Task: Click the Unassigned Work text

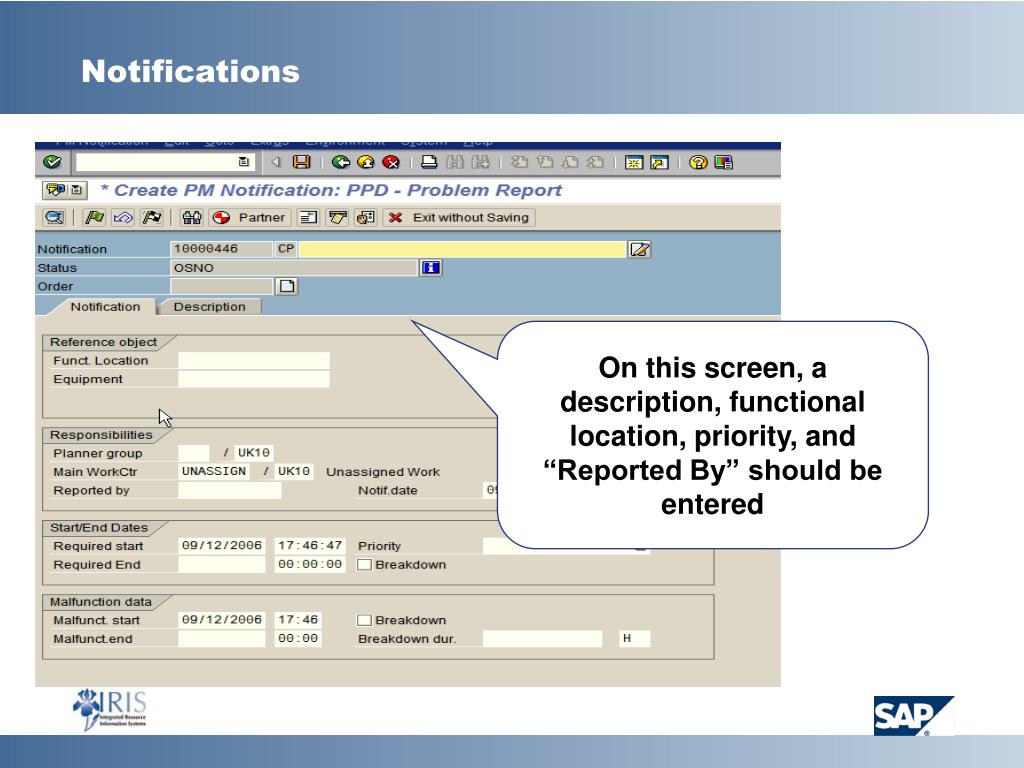Action: click(383, 472)
